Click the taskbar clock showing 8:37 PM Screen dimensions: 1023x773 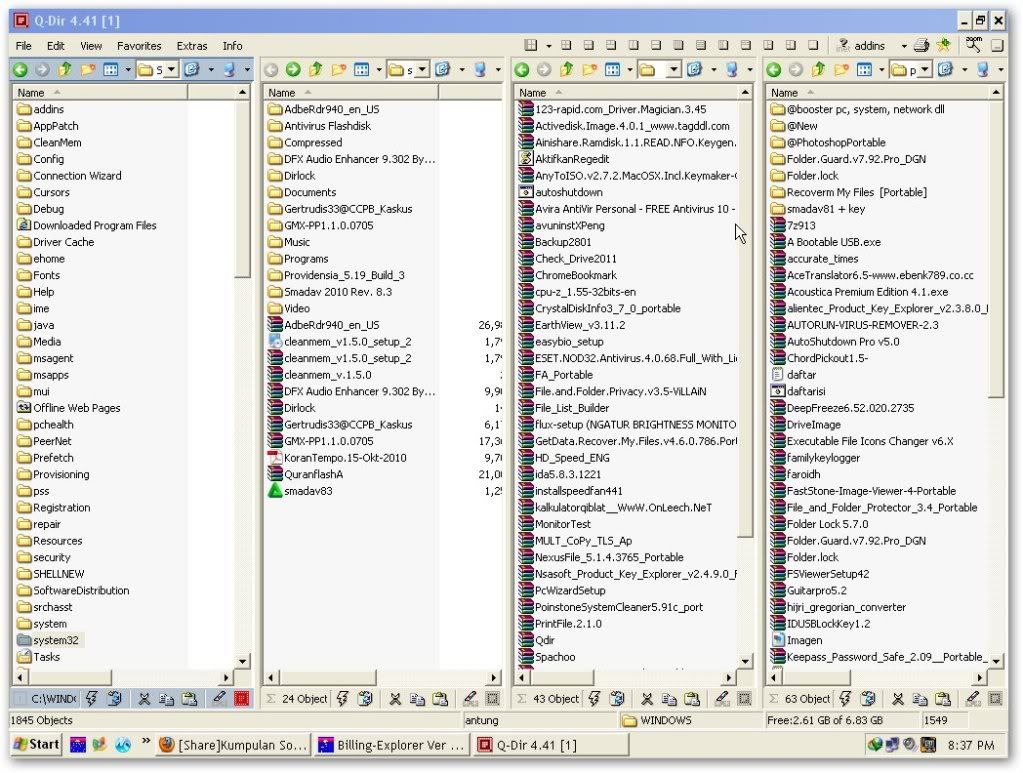[971, 745]
